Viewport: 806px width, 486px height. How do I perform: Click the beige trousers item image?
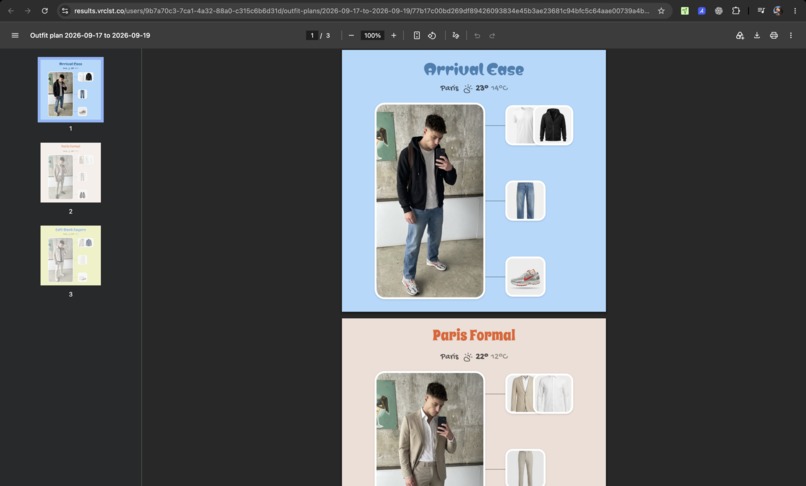point(525,468)
